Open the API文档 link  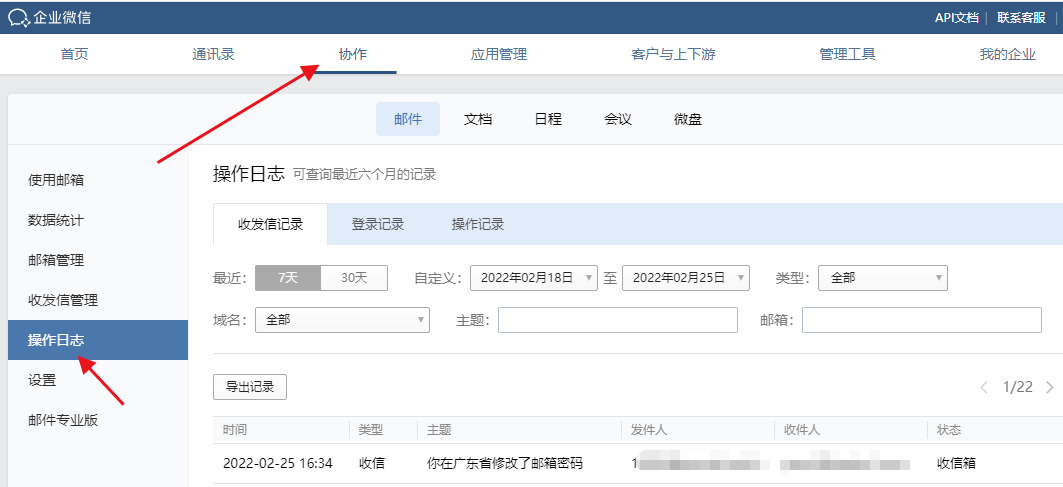tap(956, 17)
